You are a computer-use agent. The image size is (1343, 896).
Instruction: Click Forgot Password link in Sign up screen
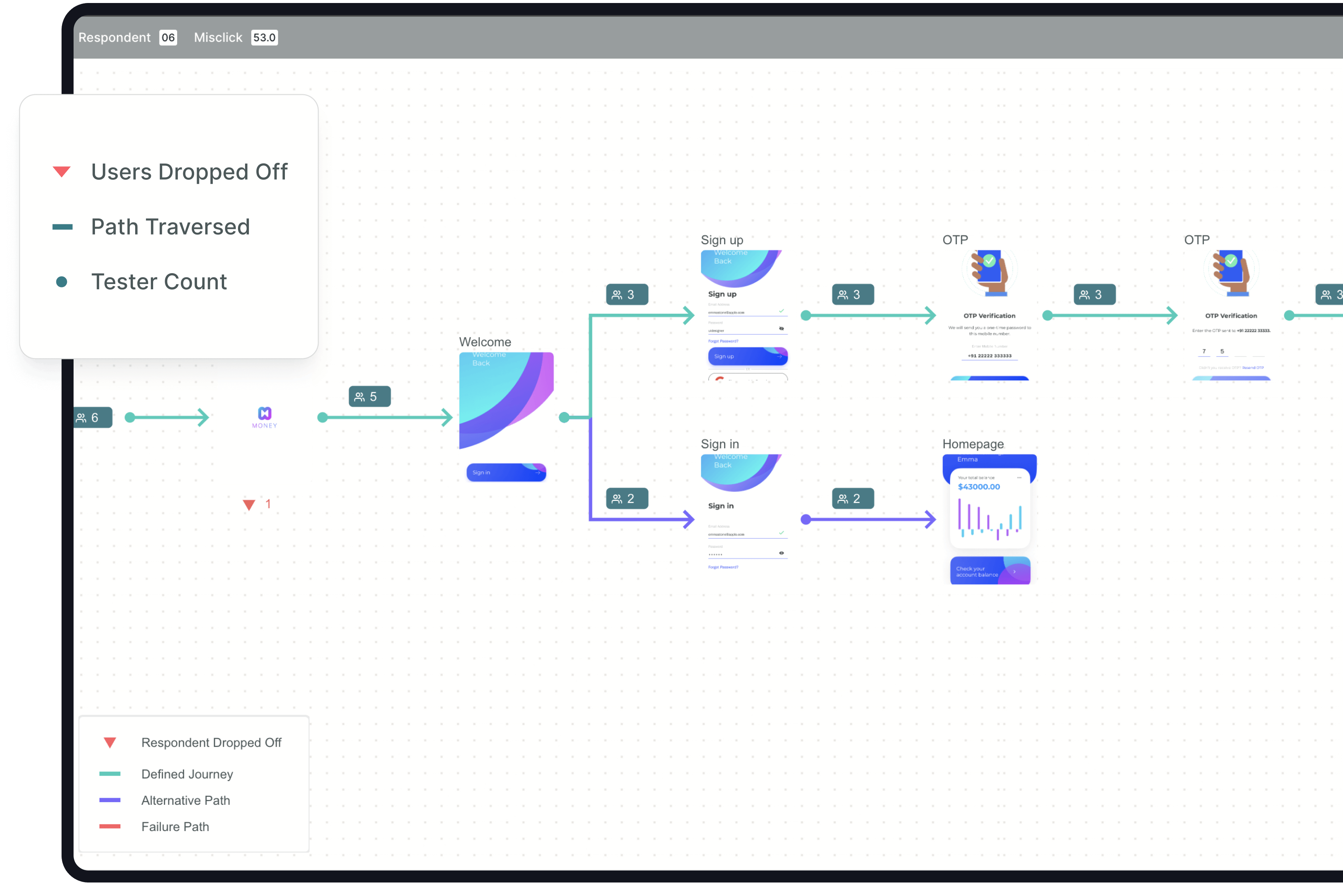point(723,341)
